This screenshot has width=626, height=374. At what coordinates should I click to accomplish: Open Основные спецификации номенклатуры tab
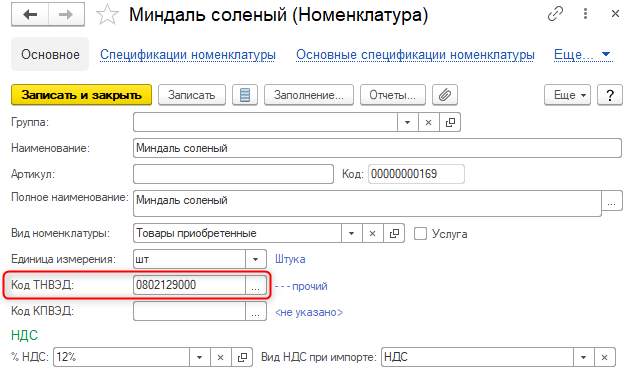tap(415, 55)
